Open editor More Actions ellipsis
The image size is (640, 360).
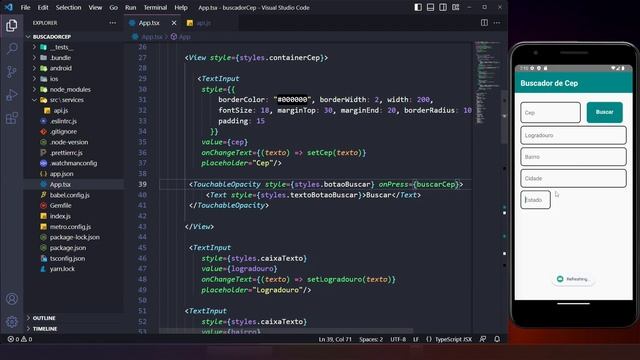497,23
